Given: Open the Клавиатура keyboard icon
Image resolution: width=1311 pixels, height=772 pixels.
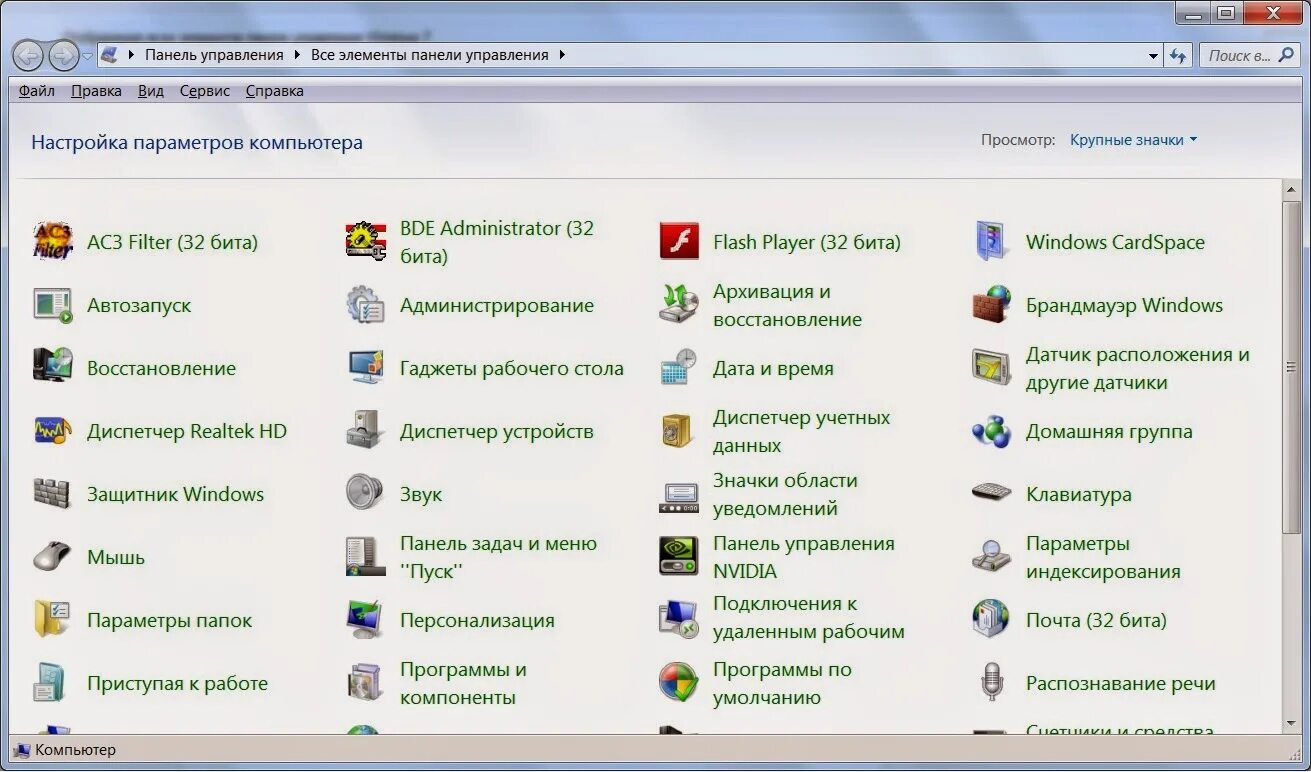Looking at the screenshot, I should (991, 494).
